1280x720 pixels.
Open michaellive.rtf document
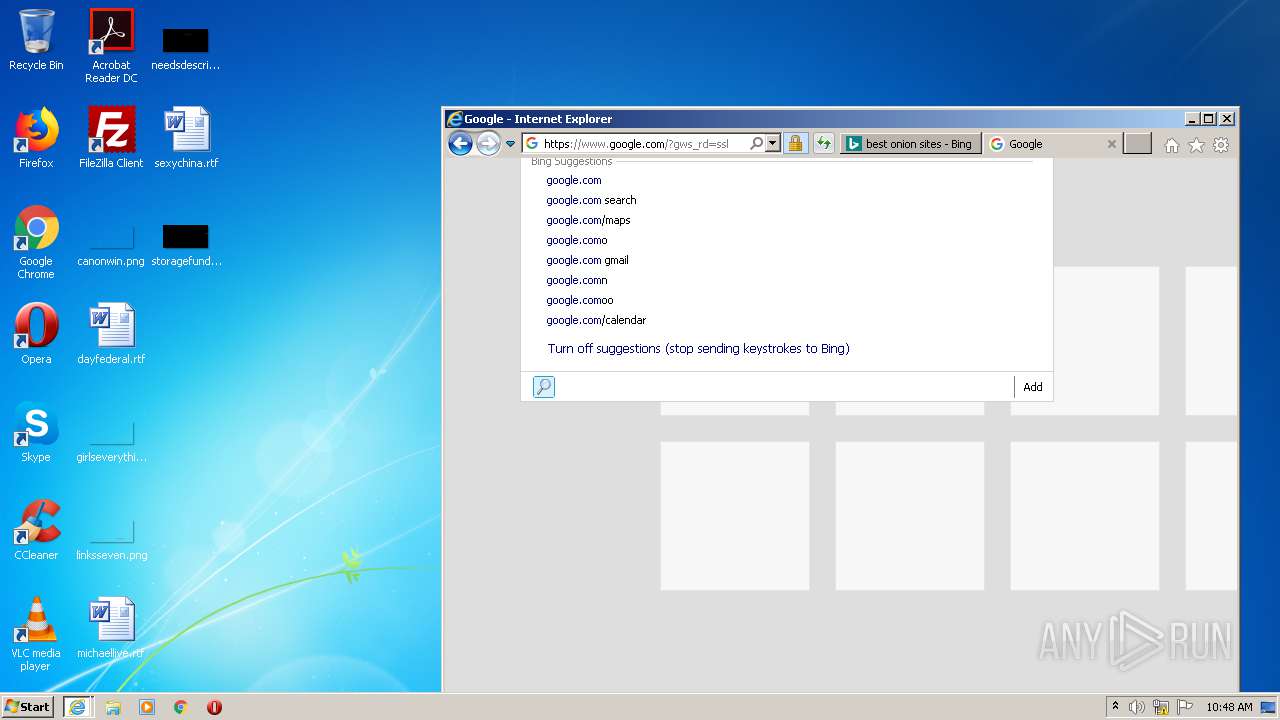pos(111,628)
